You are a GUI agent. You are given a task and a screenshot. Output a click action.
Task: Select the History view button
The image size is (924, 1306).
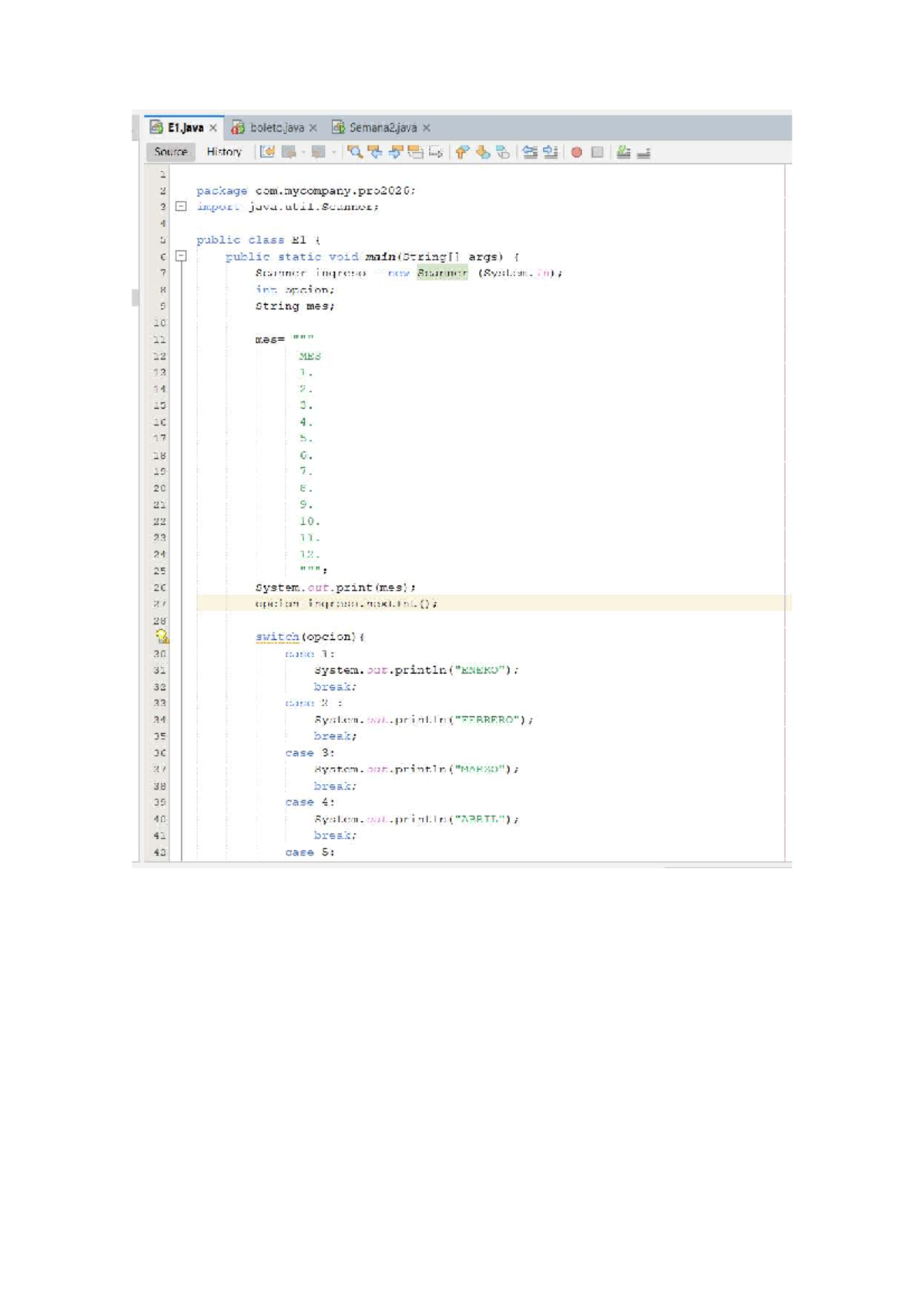(224, 152)
